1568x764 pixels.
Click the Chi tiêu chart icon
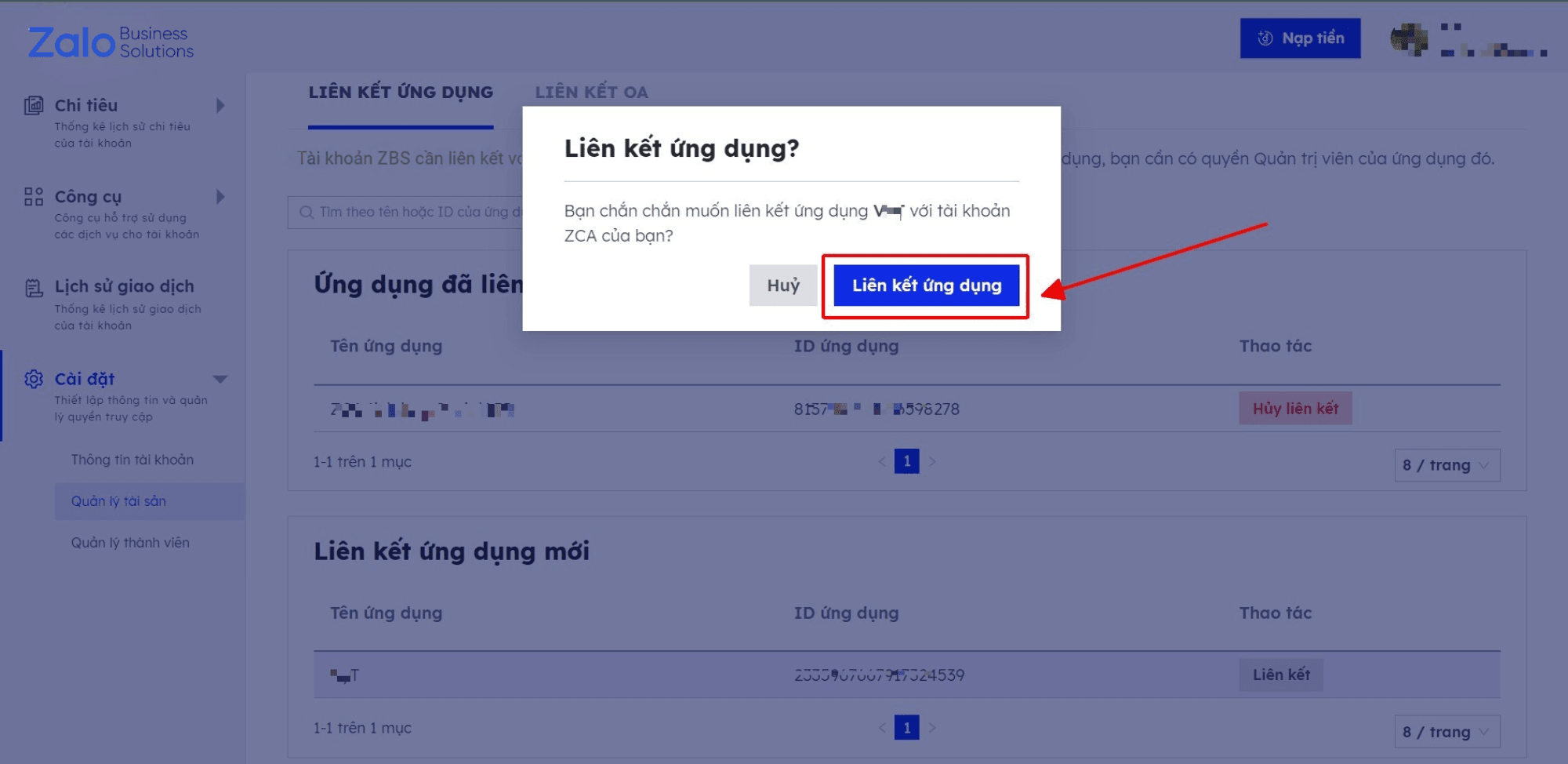pyautogui.click(x=34, y=106)
